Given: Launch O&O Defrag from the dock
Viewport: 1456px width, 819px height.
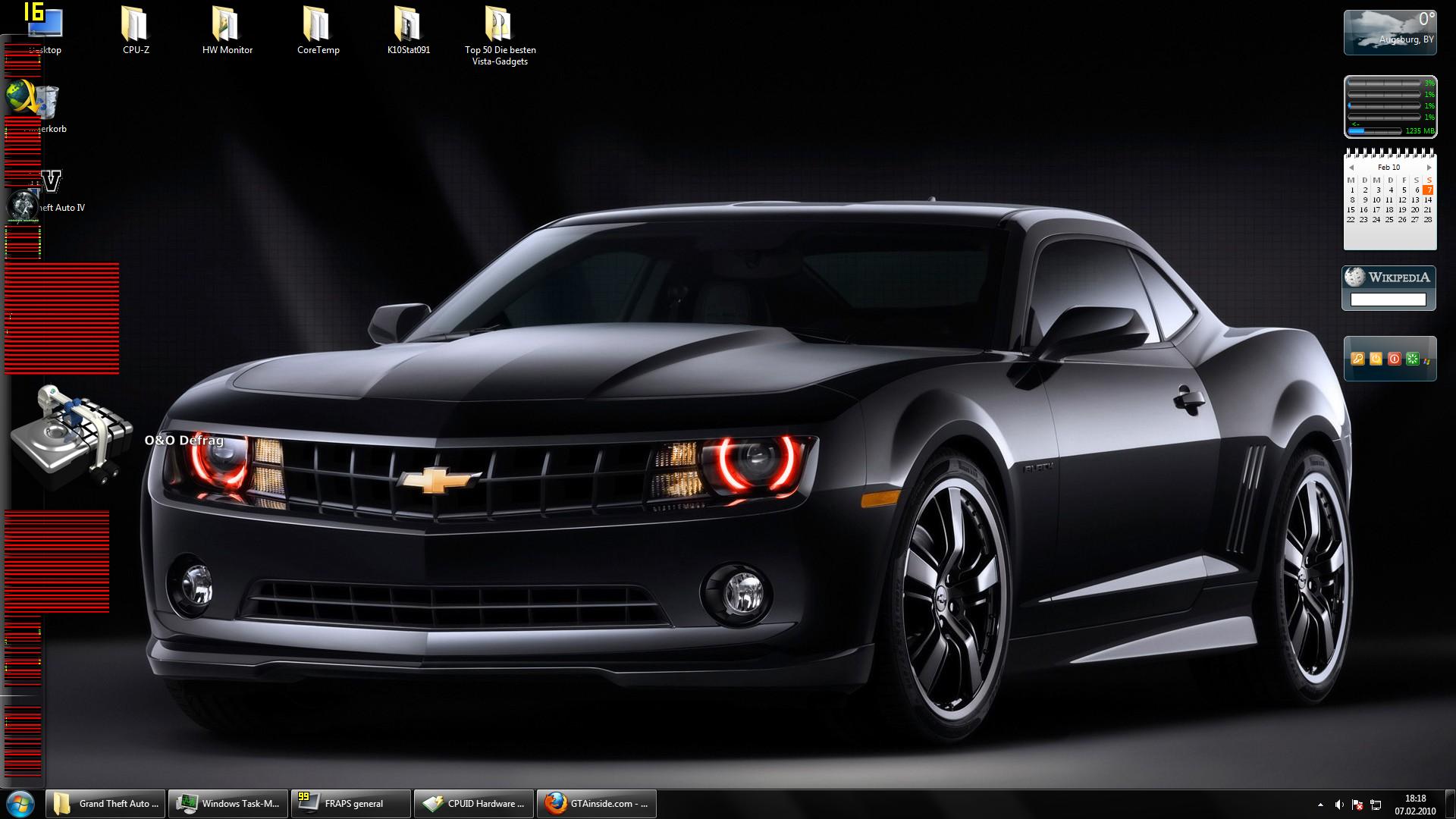Looking at the screenshot, I should tap(72, 434).
